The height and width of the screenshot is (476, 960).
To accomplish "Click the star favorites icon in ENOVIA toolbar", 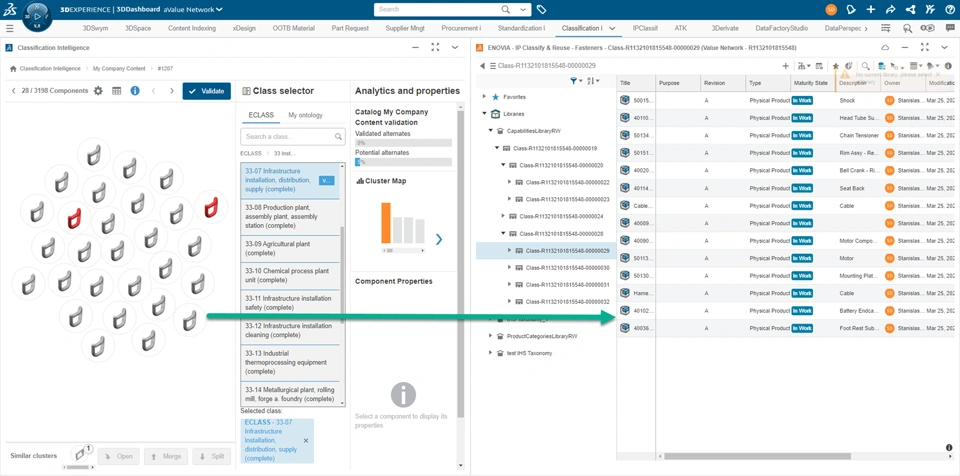I will [x=836, y=66].
